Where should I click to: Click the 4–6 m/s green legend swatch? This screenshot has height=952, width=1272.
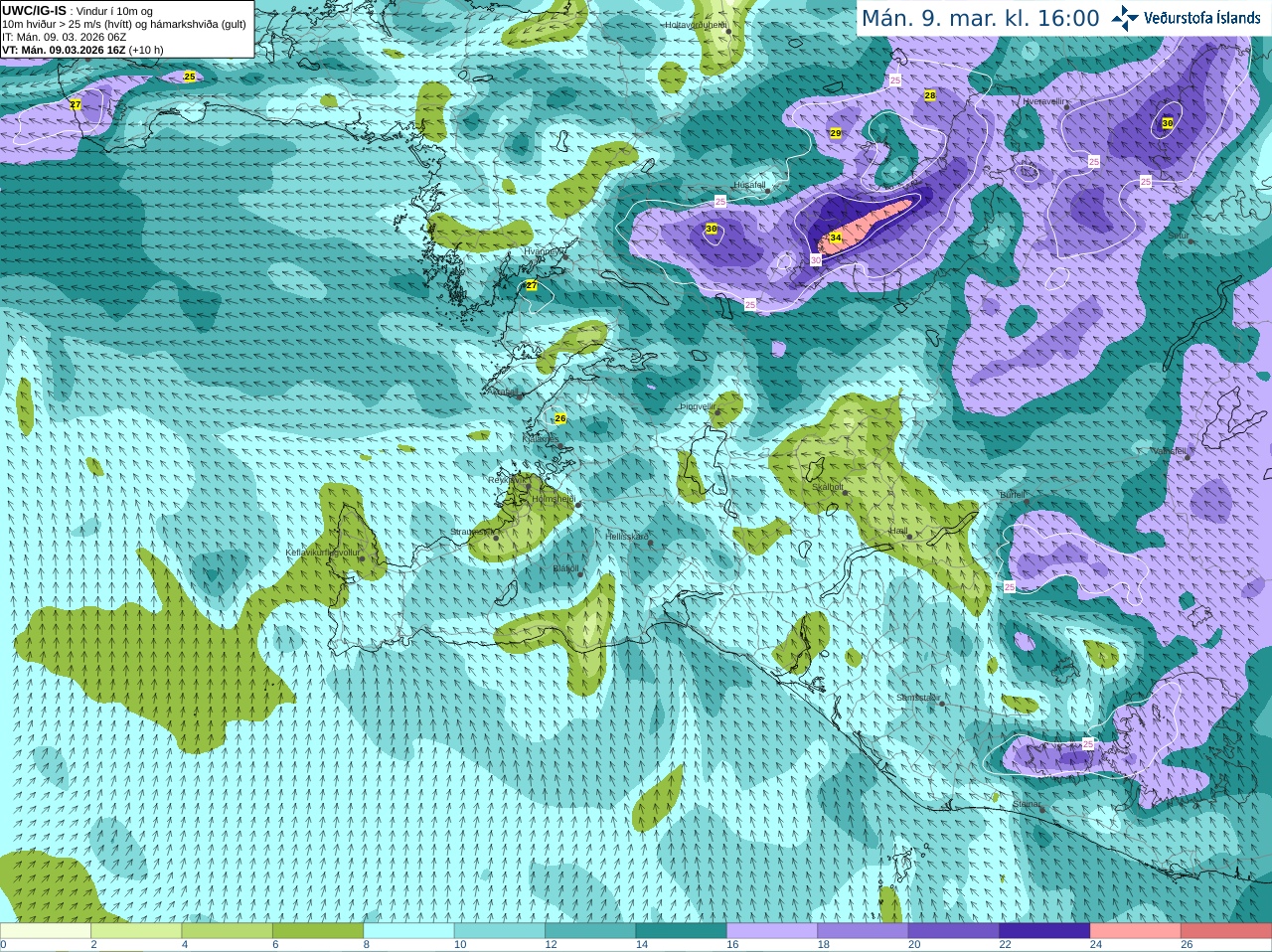coord(228,930)
